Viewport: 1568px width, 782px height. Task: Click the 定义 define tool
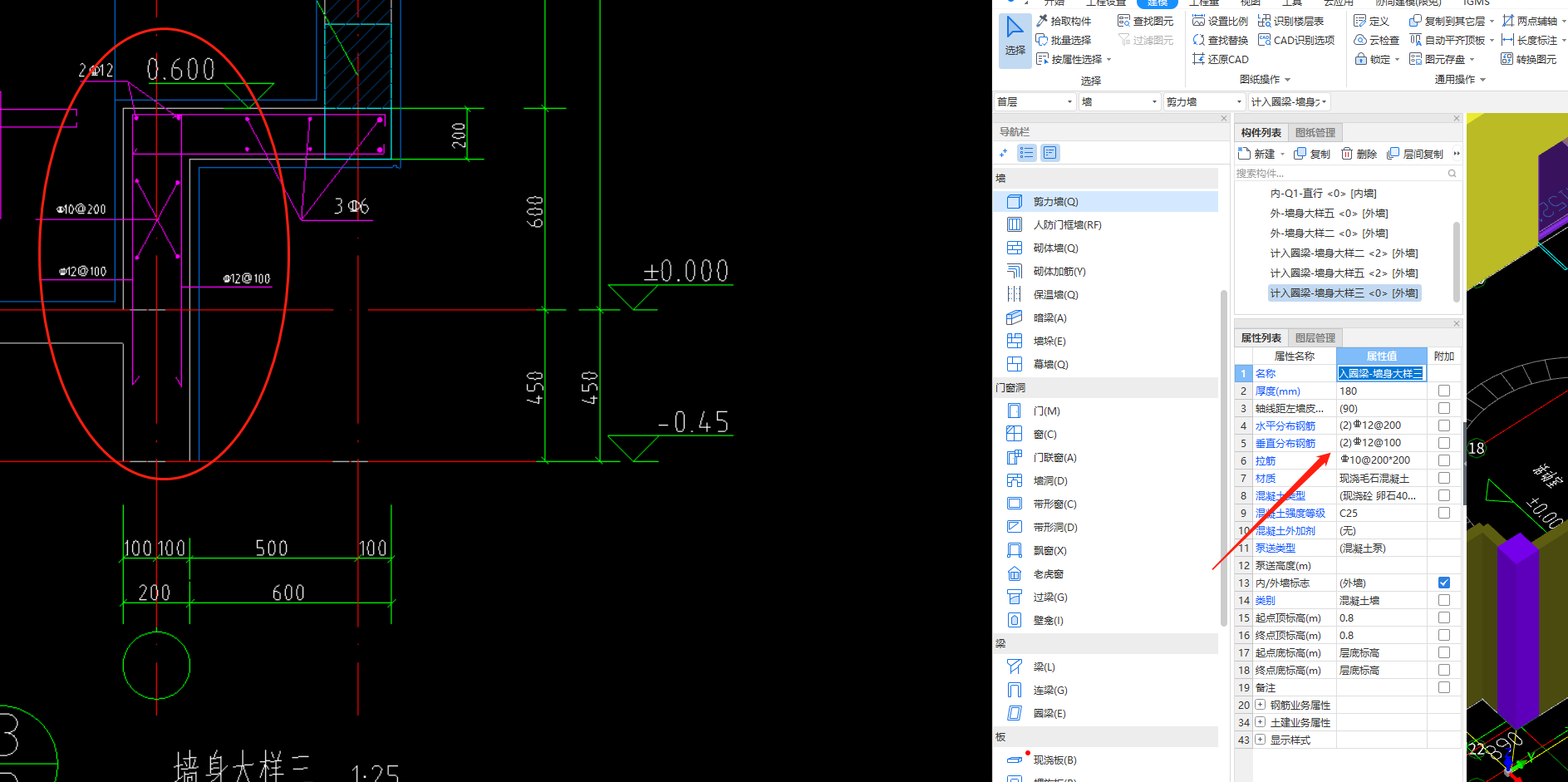tap(1371, 21)
